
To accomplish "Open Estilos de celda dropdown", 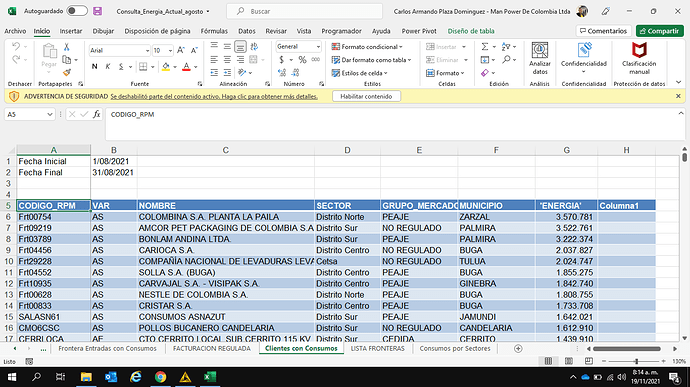I will (x=360, y=73).
